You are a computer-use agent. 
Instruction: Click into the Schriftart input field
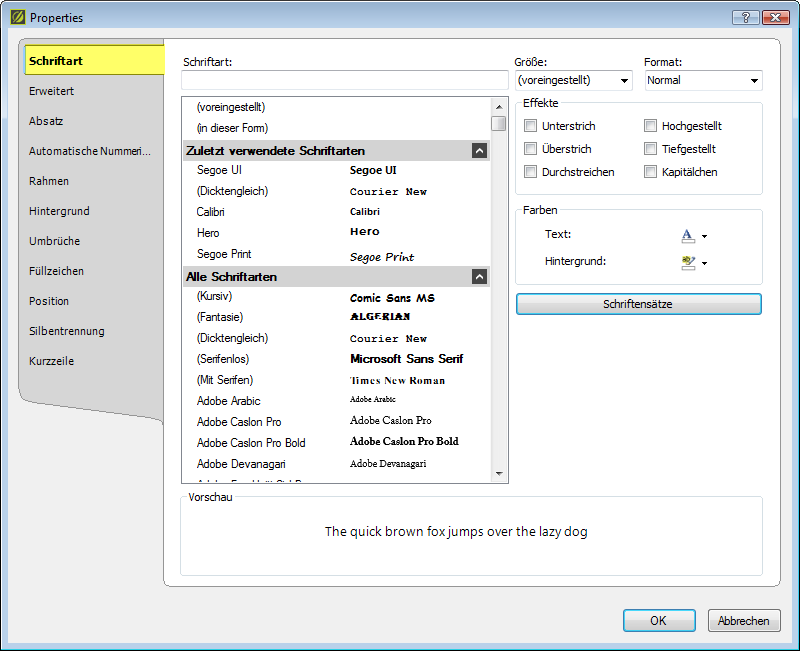[345, 80]
